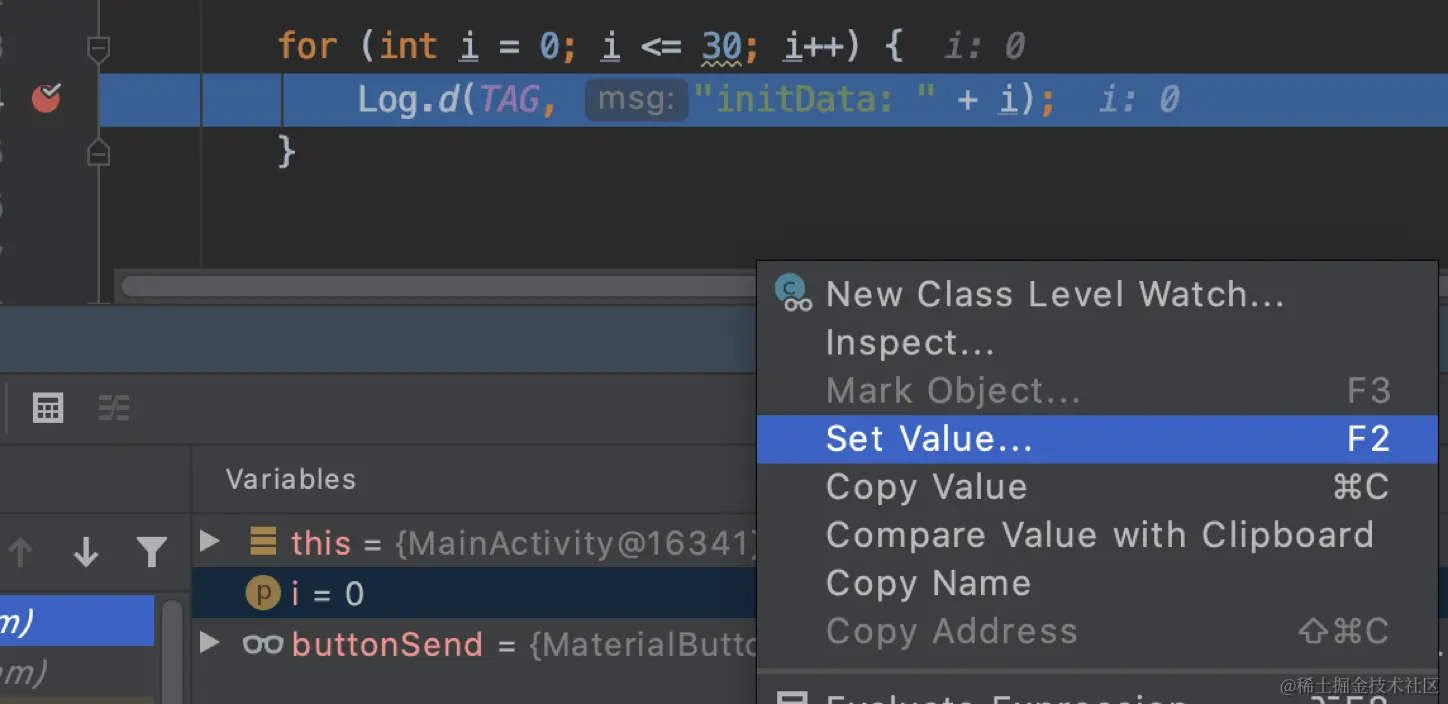Go to the previous frame with up arrow

21,551
